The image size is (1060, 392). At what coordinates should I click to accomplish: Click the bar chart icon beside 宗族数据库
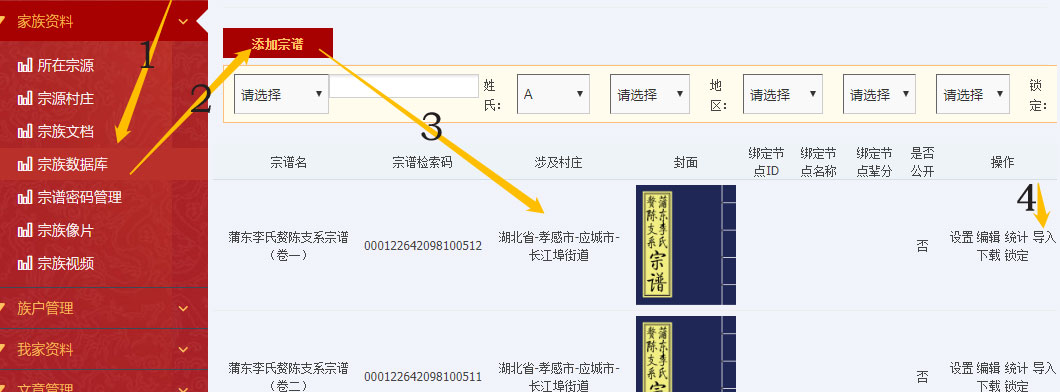click(25, 164)
